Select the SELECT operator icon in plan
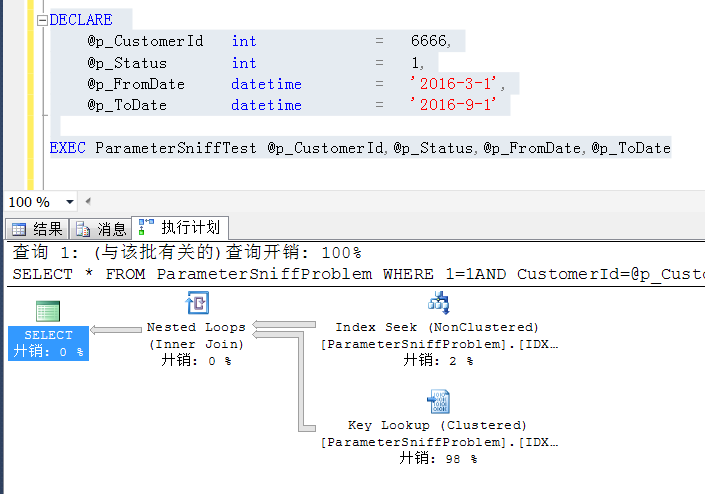The width and height of the screenshot is (705, 494). pyautogui.click(x=48, y=310)
